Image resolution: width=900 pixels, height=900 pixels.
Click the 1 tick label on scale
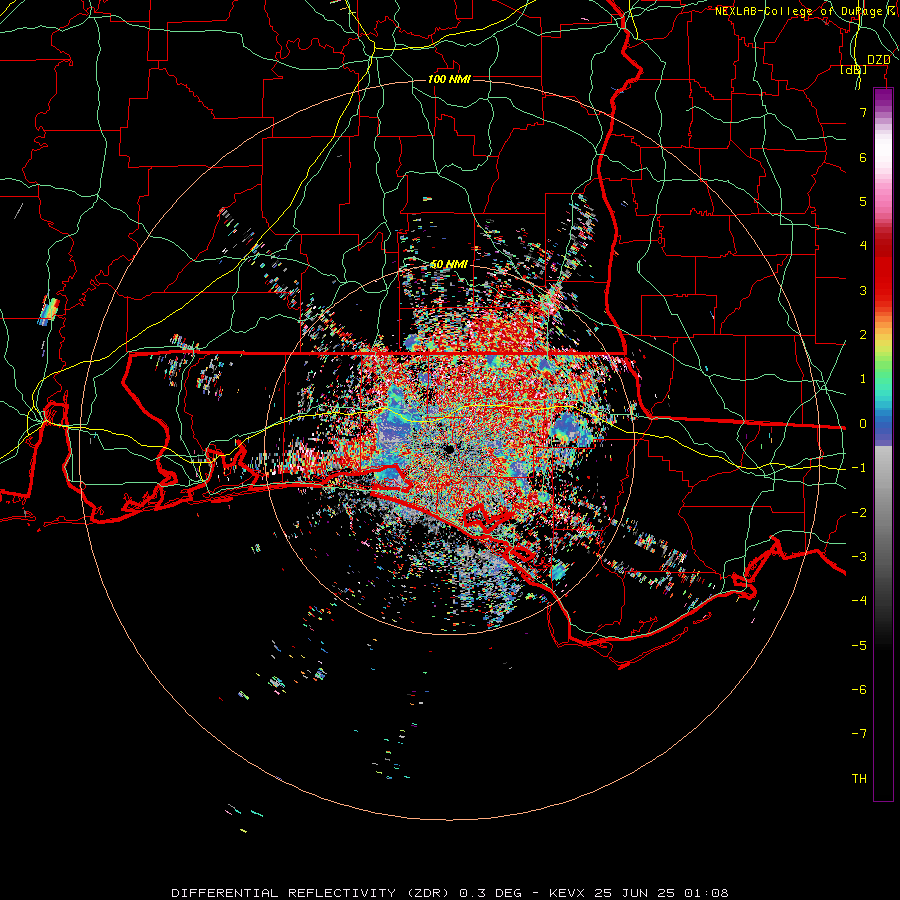(x=863, y=379)
